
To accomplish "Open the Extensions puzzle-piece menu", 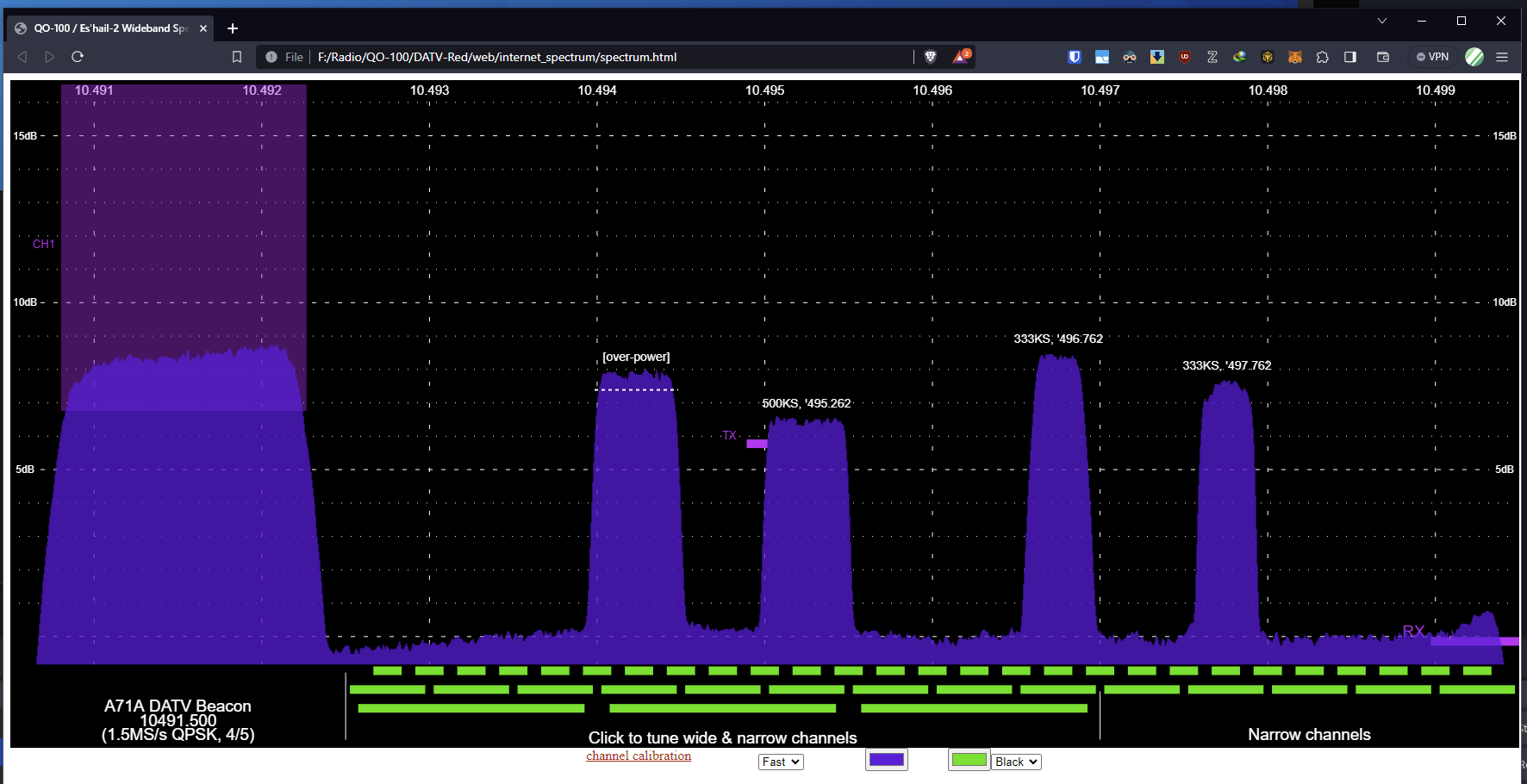I will [x=1323, y=57].
